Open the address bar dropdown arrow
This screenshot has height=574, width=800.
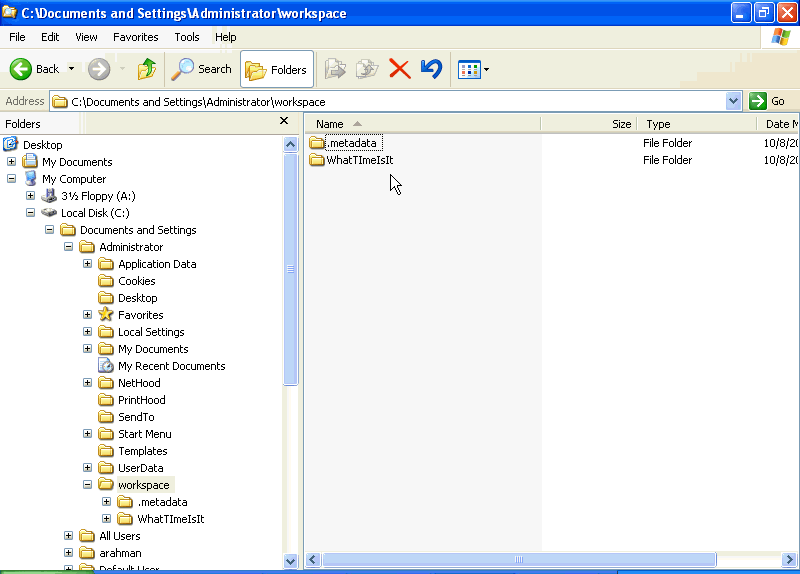733,101
